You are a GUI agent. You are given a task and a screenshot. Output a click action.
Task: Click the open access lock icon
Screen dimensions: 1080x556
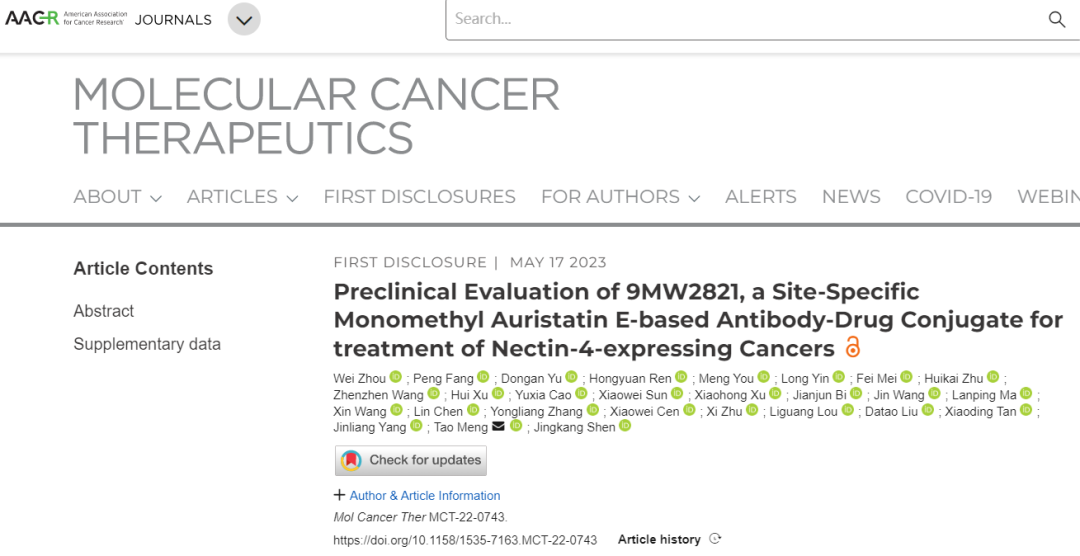(x=852, y=348)
